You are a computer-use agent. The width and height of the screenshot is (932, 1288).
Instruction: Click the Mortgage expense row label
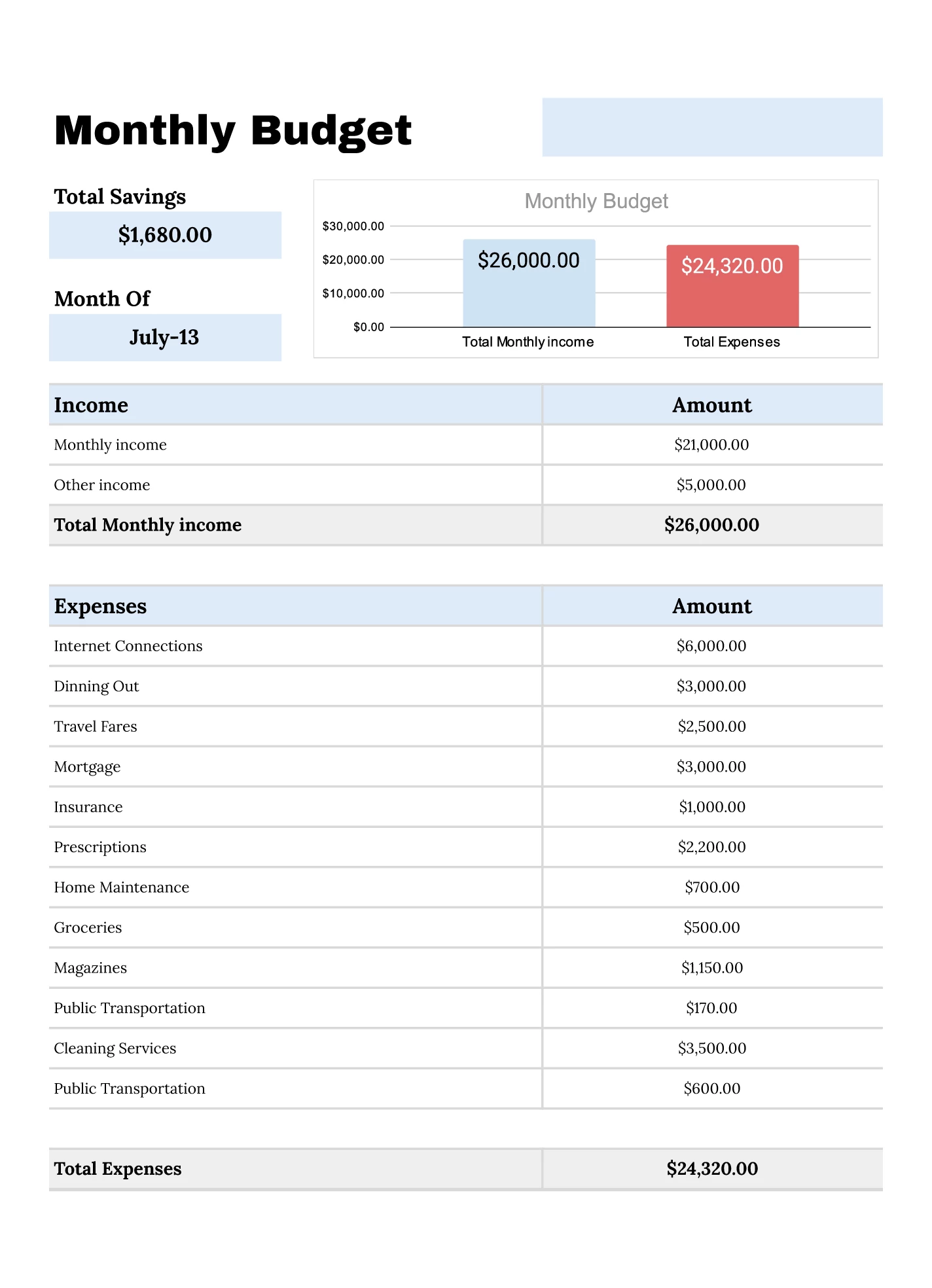(87, 767)
